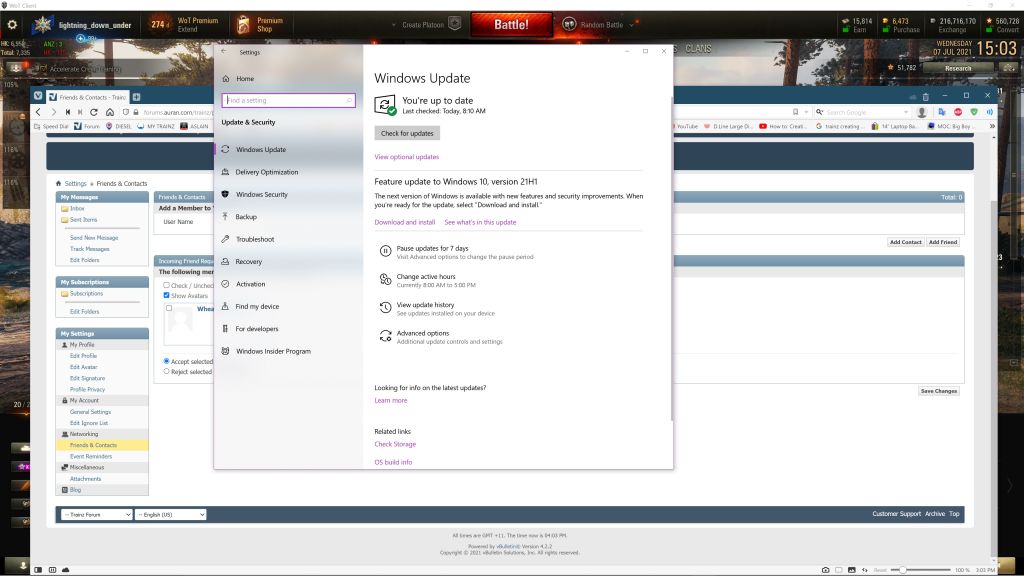This screenshot has height=576, width=1024.
Task: Open Check Storage link
Action: [x=395, y=444]
